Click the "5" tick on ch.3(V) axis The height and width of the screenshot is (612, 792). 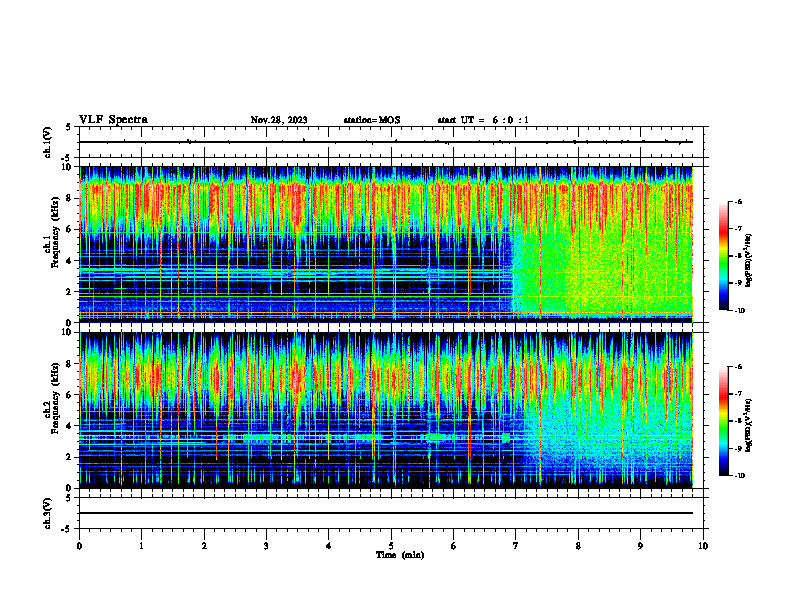coord(68,498)
